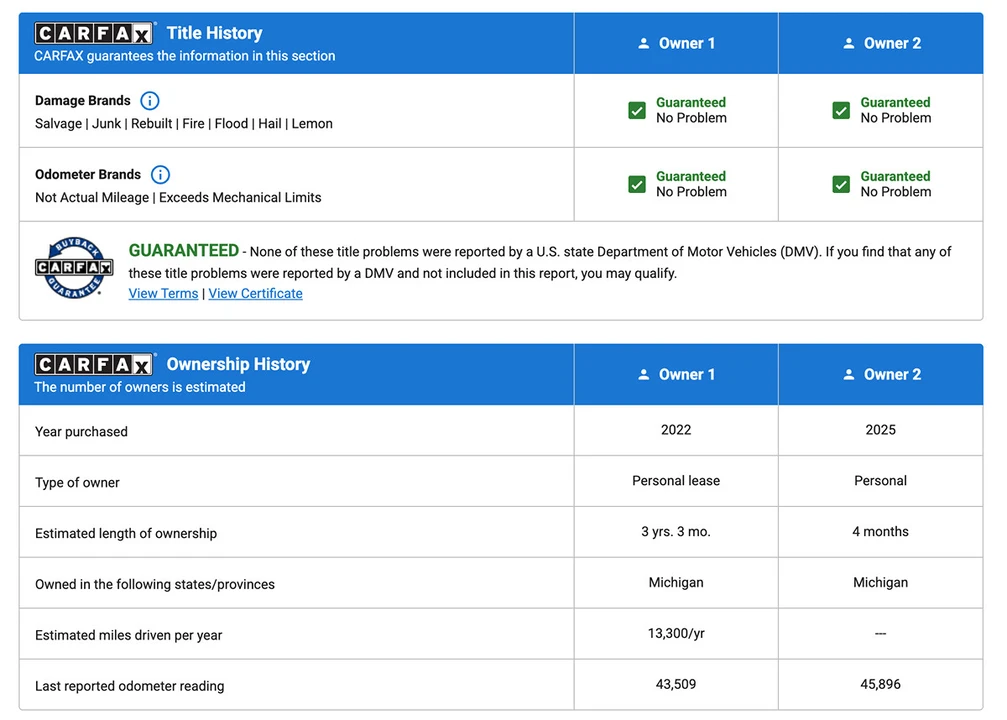Click the number of owners is estimated subtitle
The image size is (1007, 720).
click(140, 387)
